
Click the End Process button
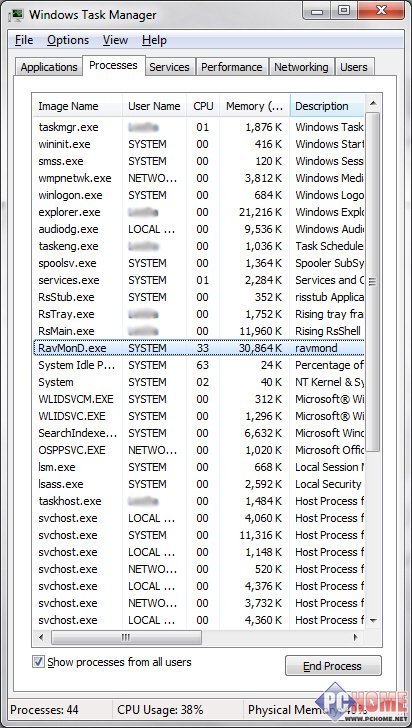(333, 666)
